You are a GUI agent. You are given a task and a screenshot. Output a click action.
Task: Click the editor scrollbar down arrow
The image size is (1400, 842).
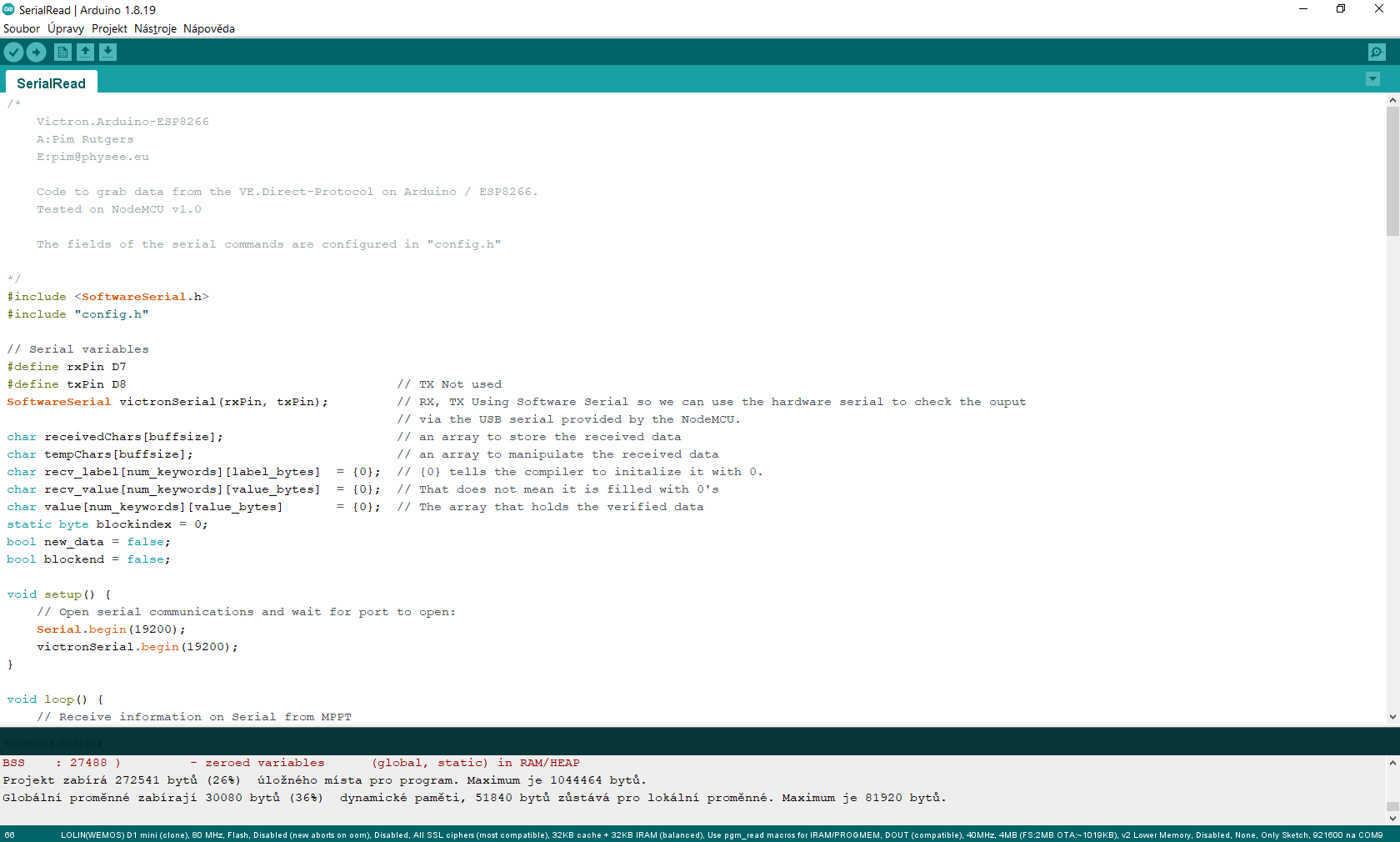point(1392,717)
